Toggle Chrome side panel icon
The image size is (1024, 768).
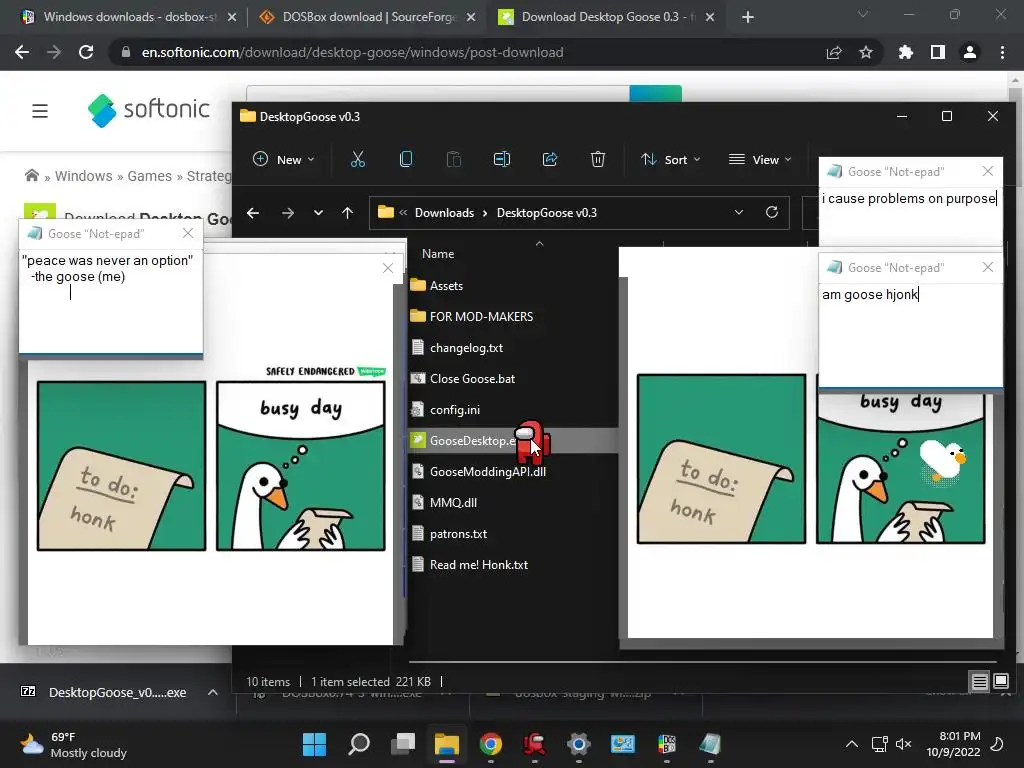(x=938, y=52)
